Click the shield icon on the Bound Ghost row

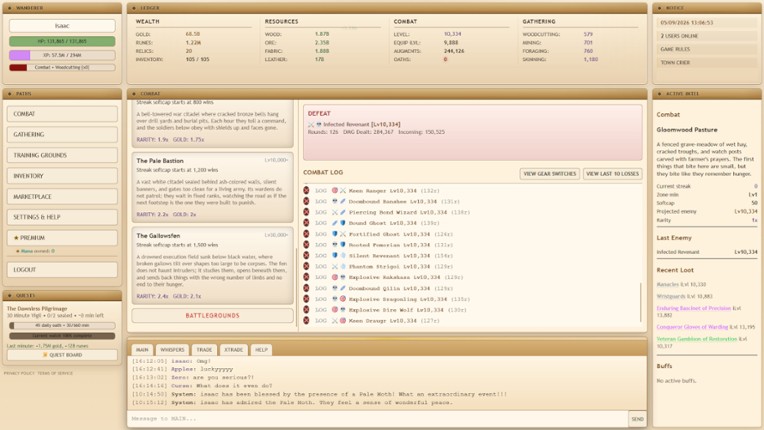343,223
